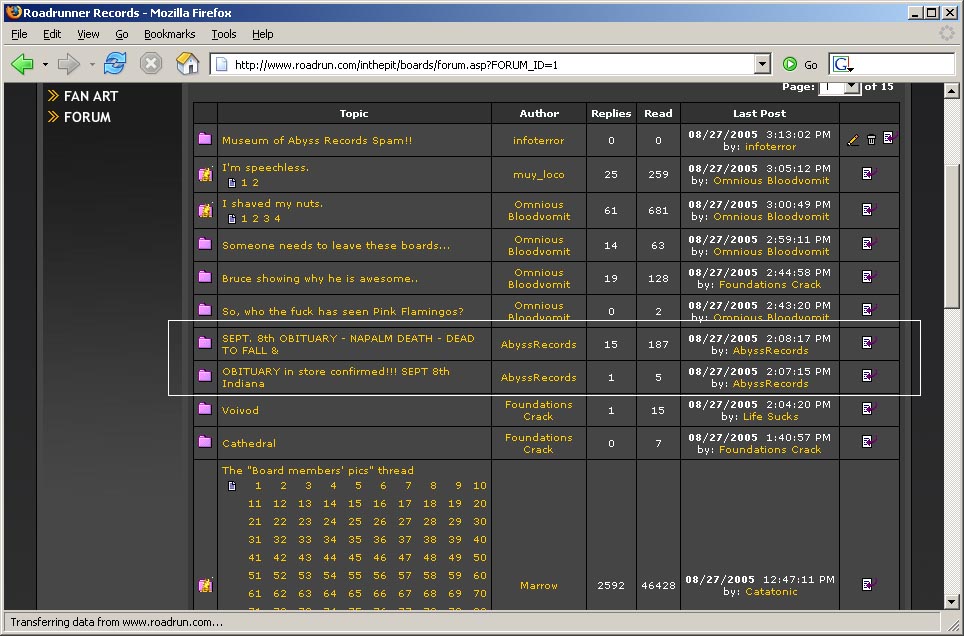
Task: Open the Tools menu
Action: click(x=224, y=34)
